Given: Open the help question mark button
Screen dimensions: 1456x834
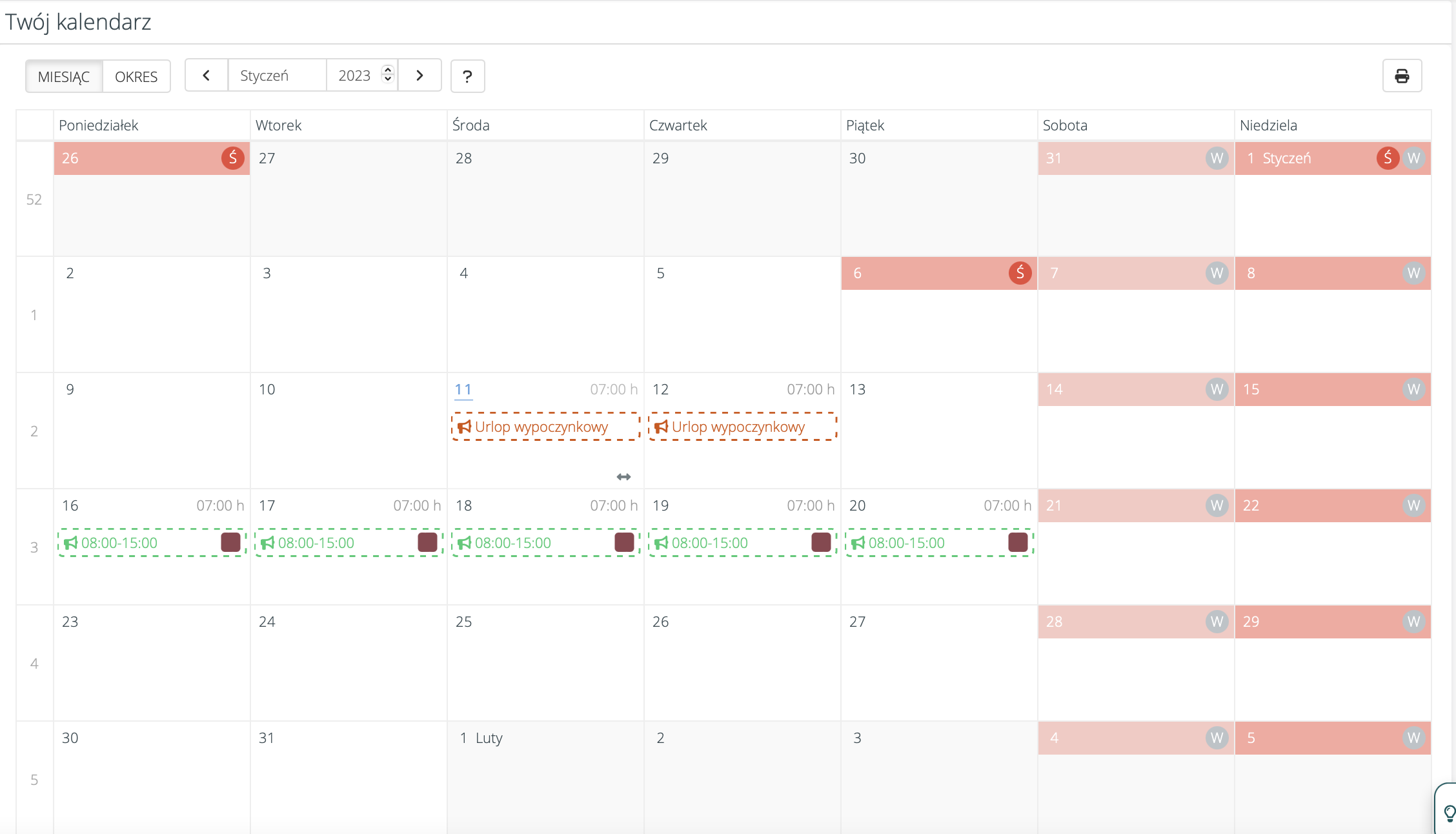Looking at the screenshot, I should click(467, 76).
